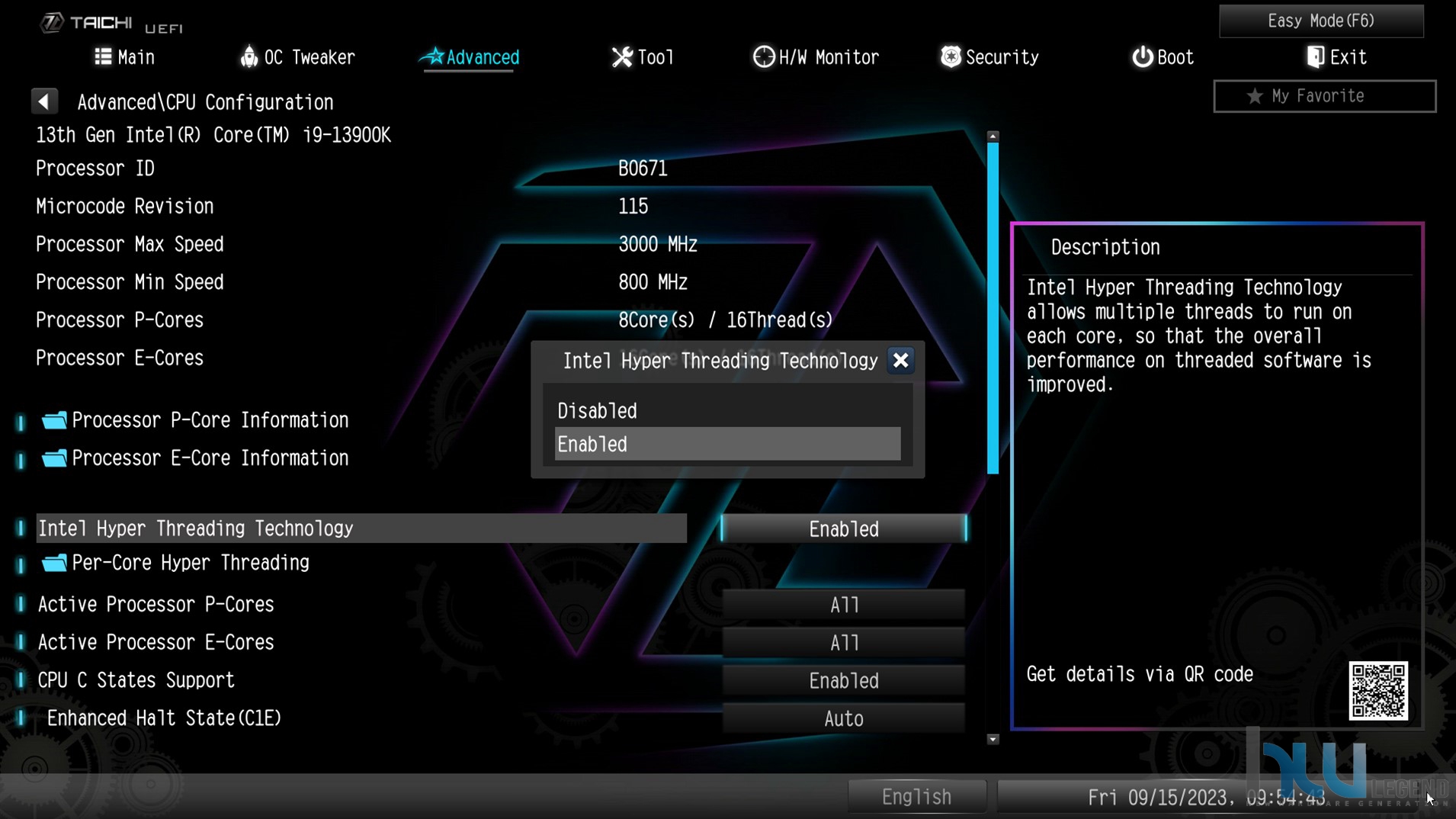Click the Per-Core Hyper Threading folder icon
Screen dimensions: 1456x819
54,563
